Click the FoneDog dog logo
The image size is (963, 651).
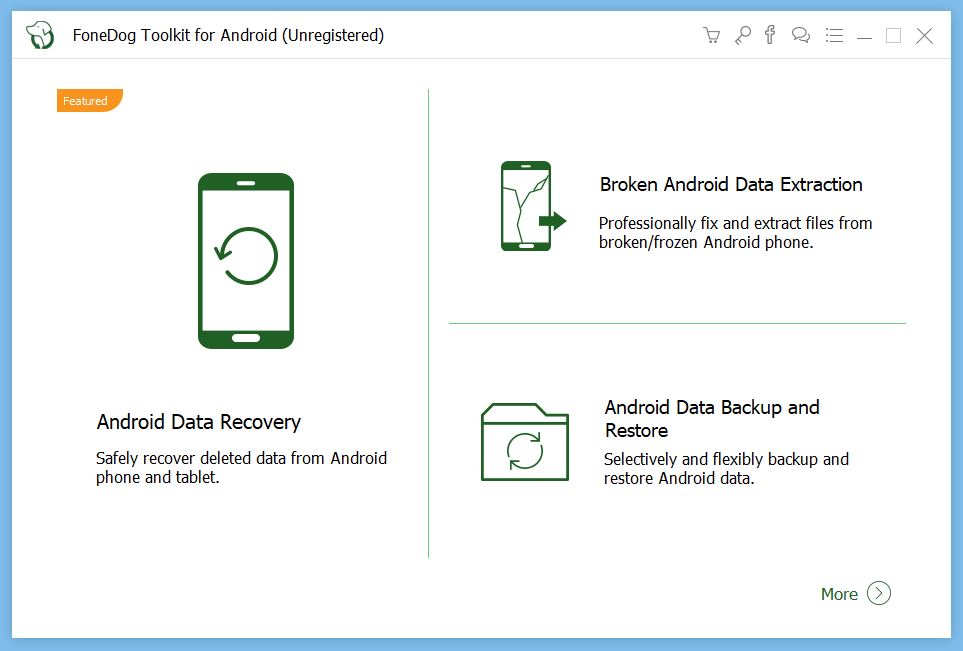click(x=40, y=36)
